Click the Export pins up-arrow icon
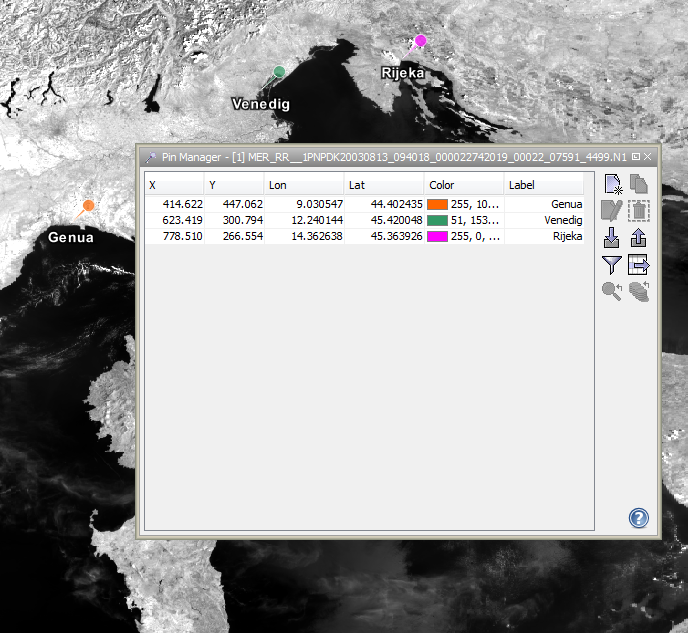Screen dimensions: 688x633 tap(639, 238)
